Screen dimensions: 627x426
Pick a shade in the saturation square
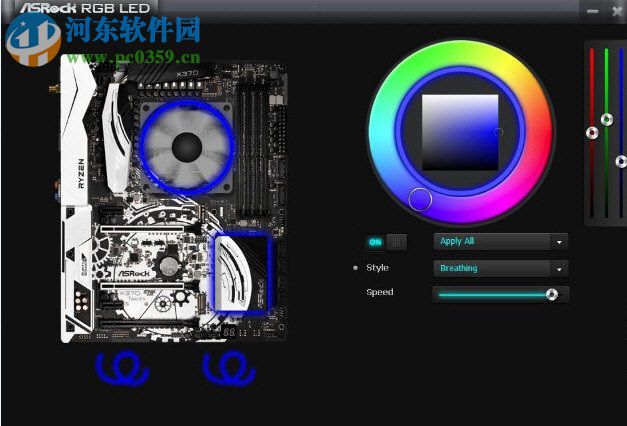(460, 133)
